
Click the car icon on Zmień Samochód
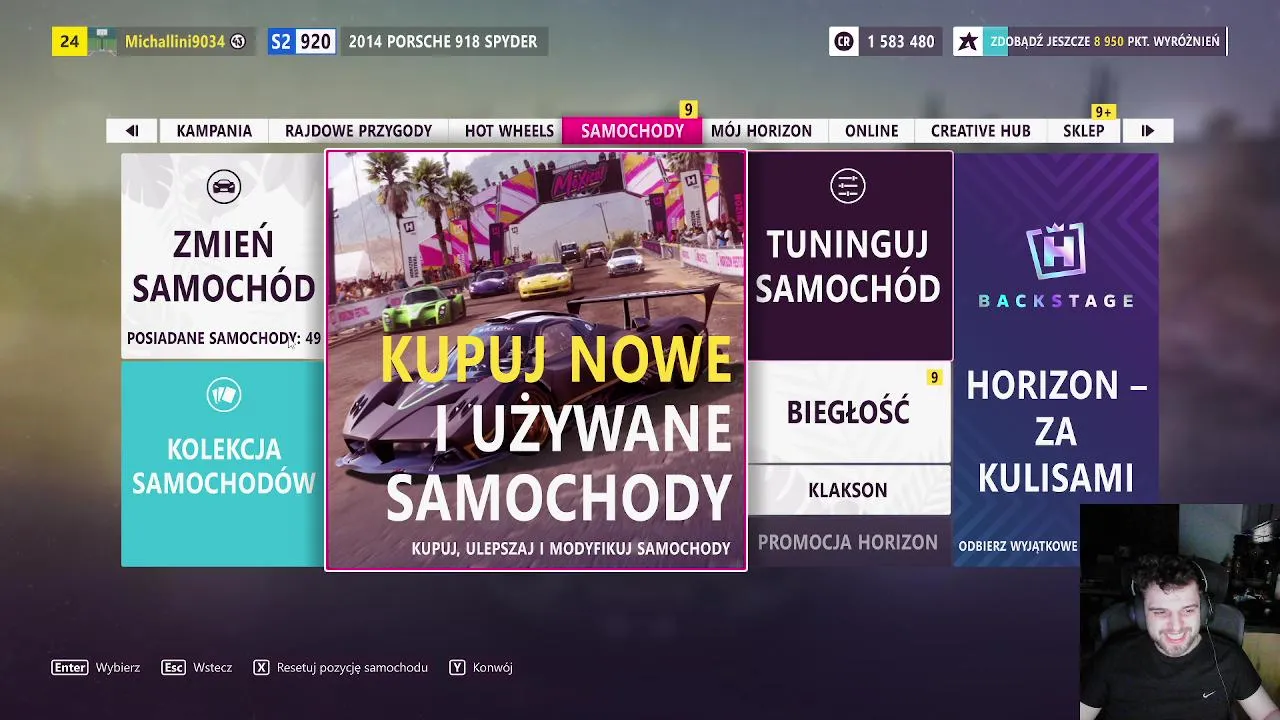click(x=224, y=186)
